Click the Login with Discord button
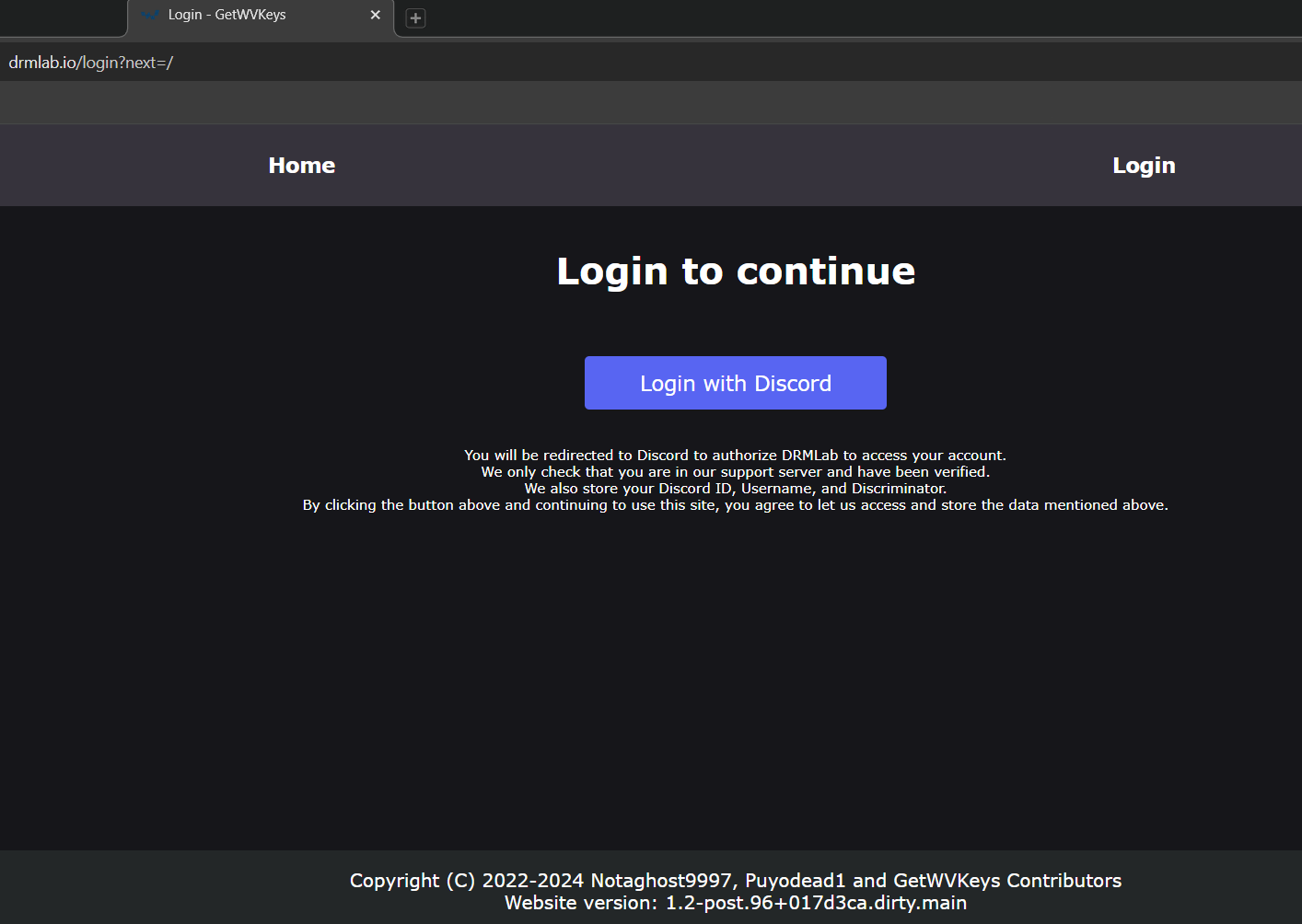This screenshot has height=924, width=1302. click(x=736, y=383)
